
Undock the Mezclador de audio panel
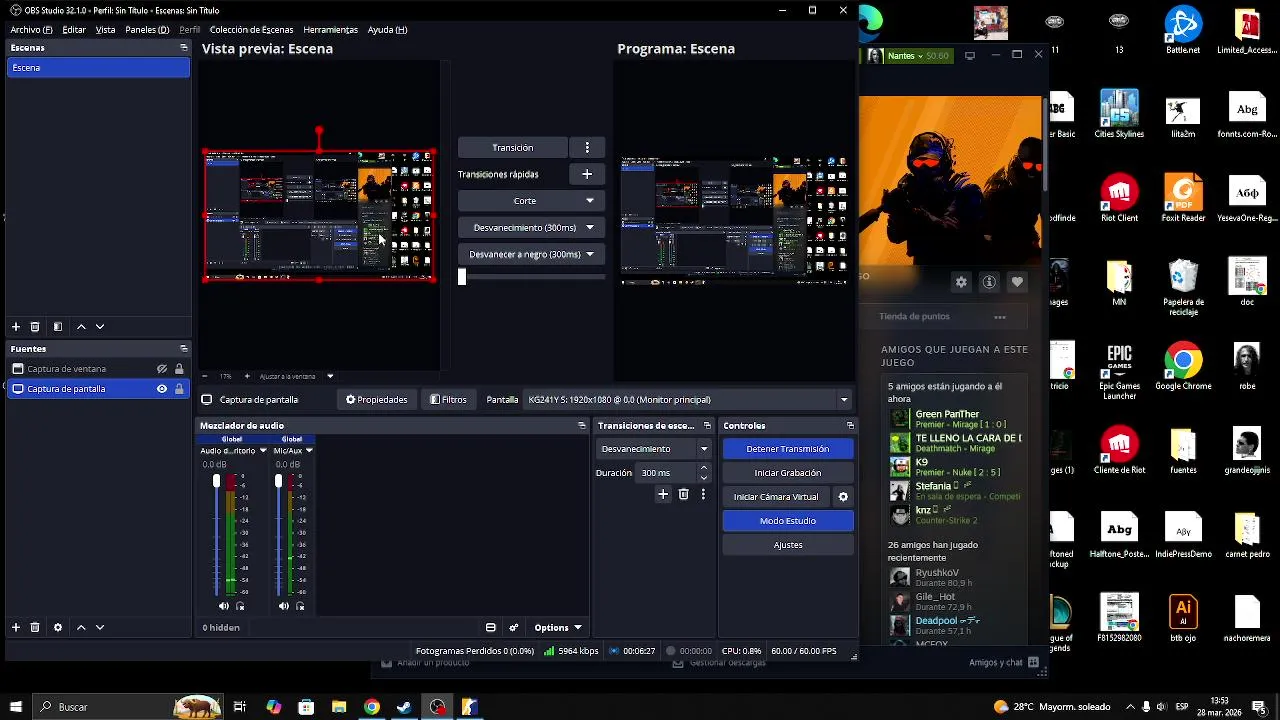click(582, 425)
